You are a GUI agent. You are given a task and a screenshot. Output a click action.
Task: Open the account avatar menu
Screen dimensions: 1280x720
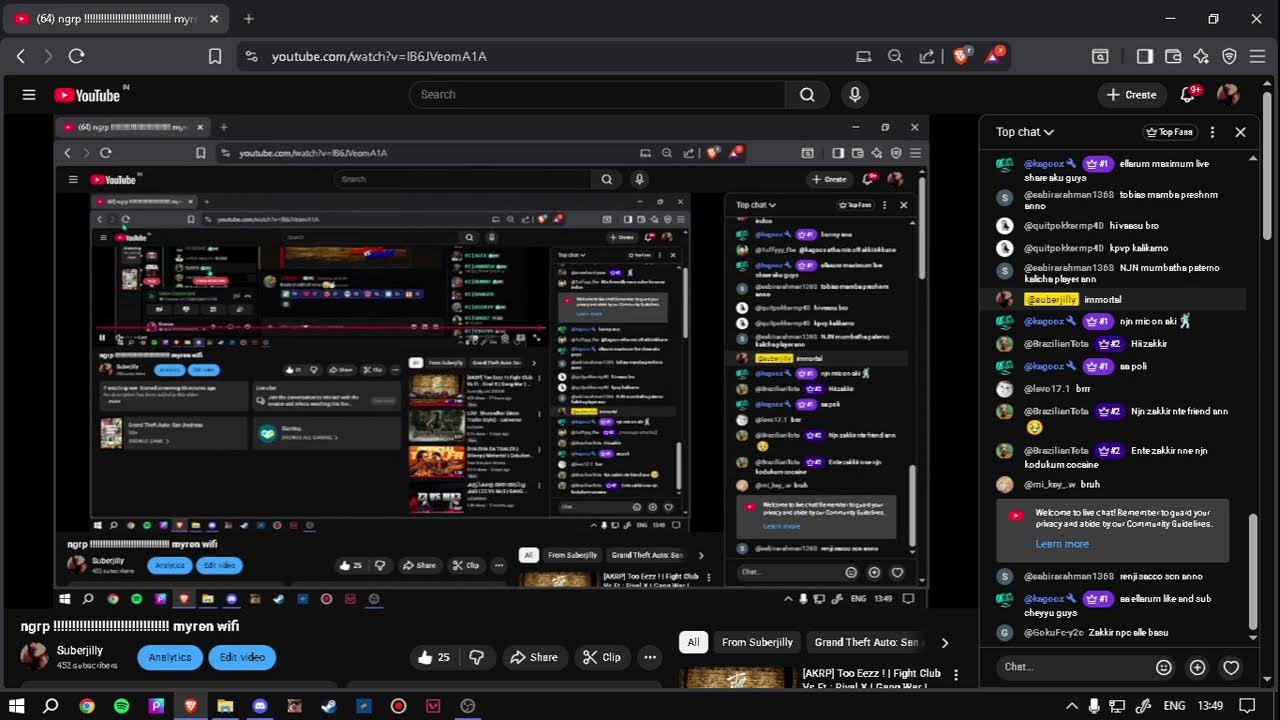pos(1228,95)
